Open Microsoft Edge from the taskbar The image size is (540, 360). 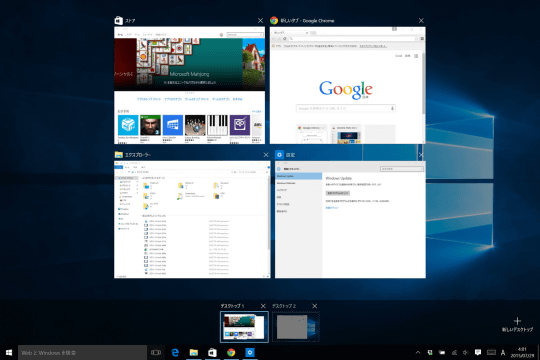(175, 352)
